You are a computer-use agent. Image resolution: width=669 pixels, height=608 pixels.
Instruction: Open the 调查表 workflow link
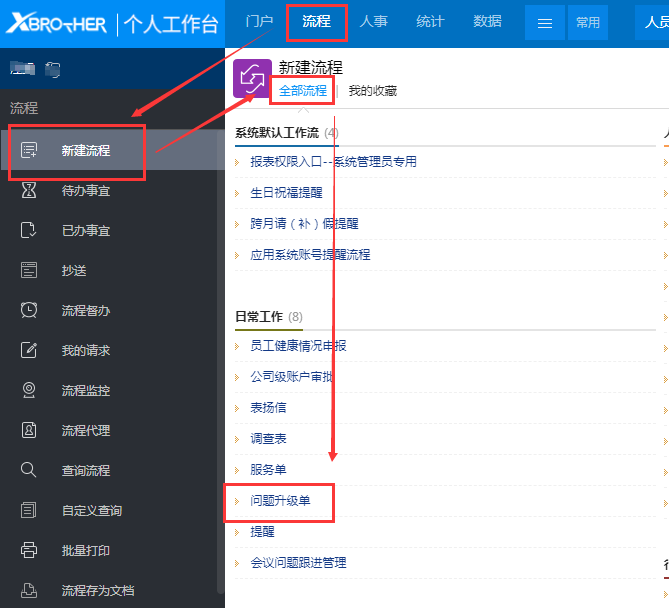[x=268, y=439]
